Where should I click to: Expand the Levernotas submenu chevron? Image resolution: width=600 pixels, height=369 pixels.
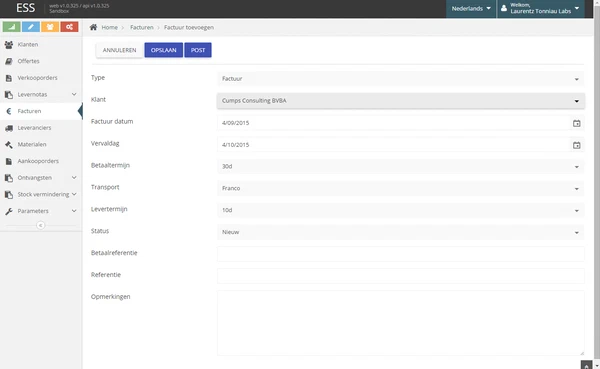pos(74,94)
